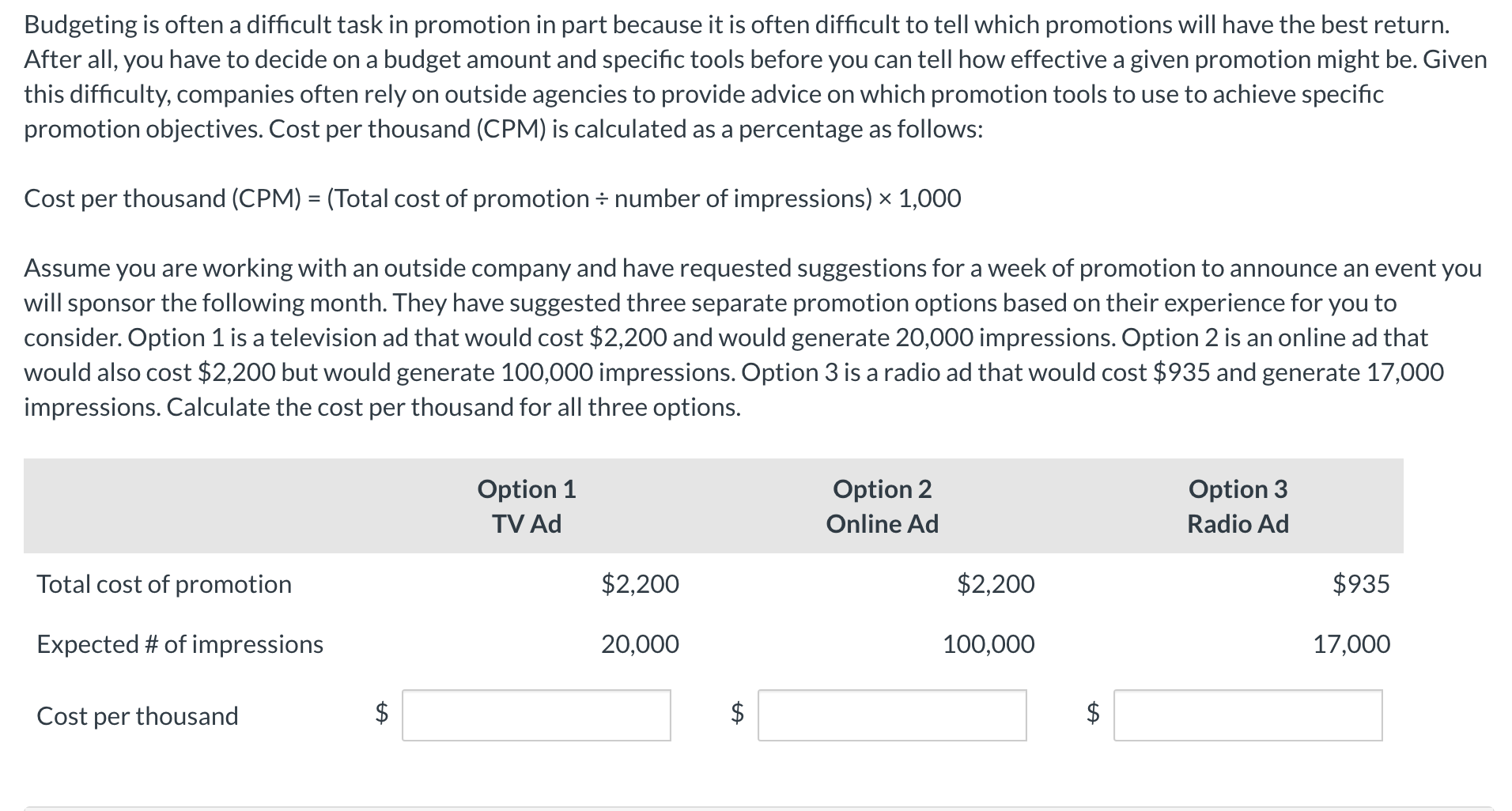The width and height of the screenshot is (1512, 811).
Task: Select the $2,200 value under Option 2
Action: [x=995, y=583]
